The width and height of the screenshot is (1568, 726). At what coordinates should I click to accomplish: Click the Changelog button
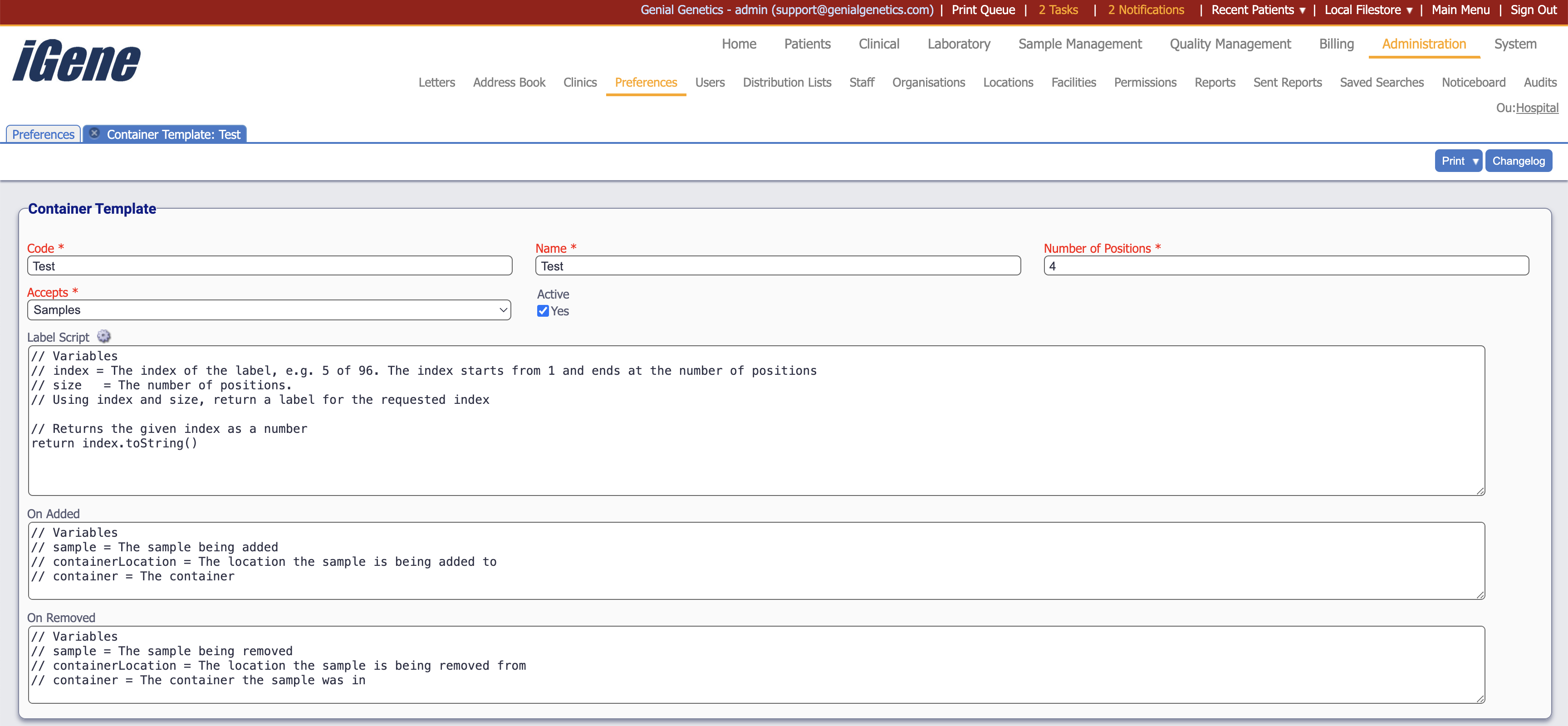pos(1518,161)
